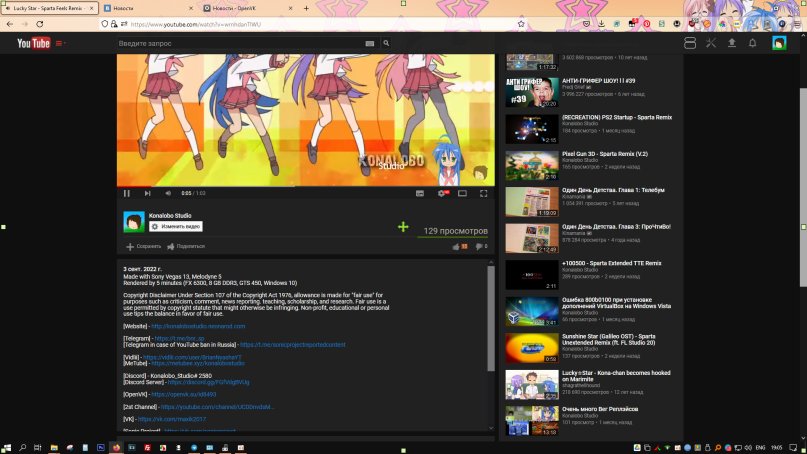The height and width of the screenshot is (454, 807).
Task: Click the Изменить видео button
Action: point(175,227)
